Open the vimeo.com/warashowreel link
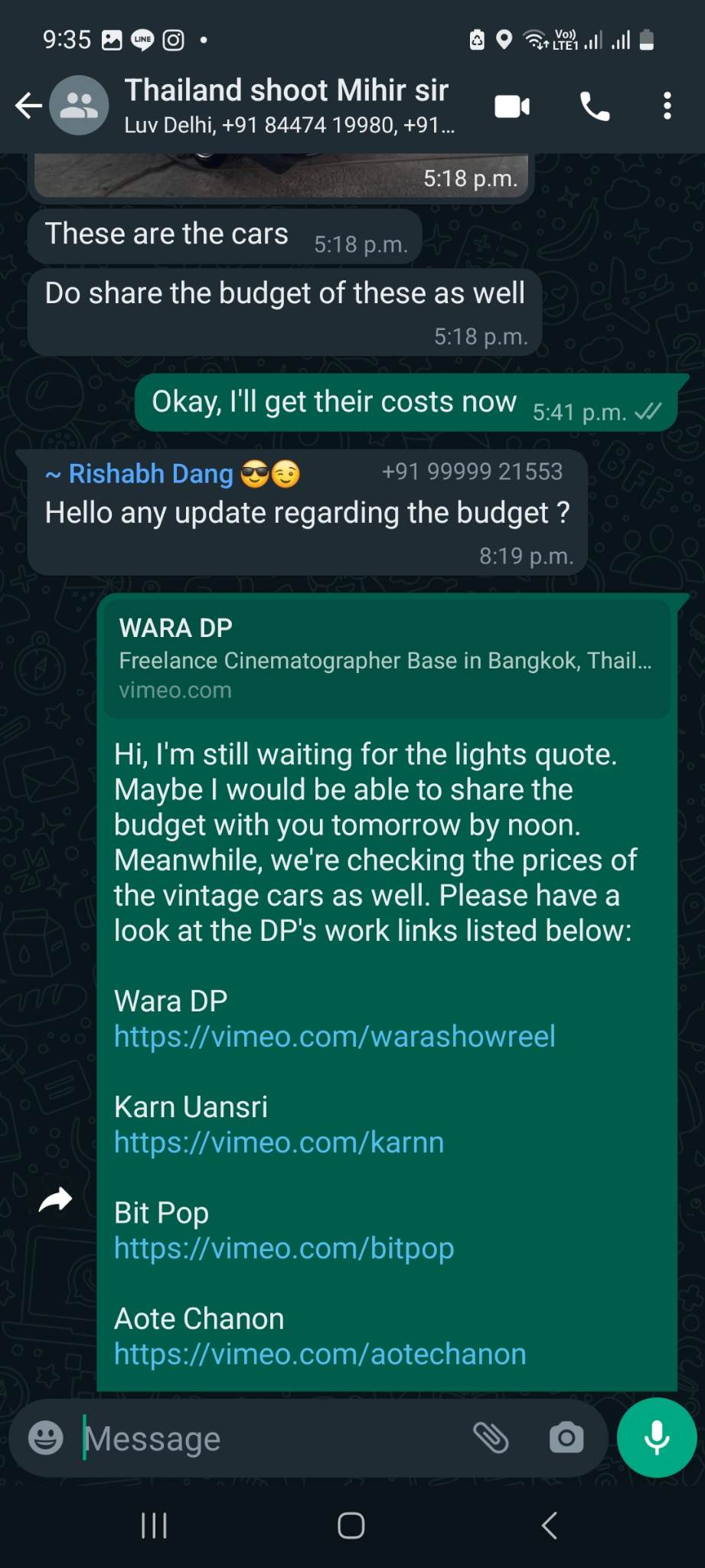The width and height of the screenshot is (705, 1568). [x=335, y=1036]
